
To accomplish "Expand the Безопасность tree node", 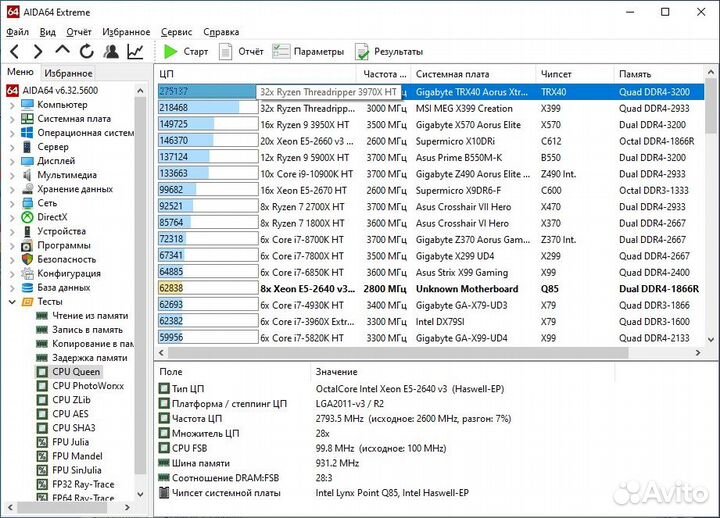I will pyautogui.click(x=12, y=260).
